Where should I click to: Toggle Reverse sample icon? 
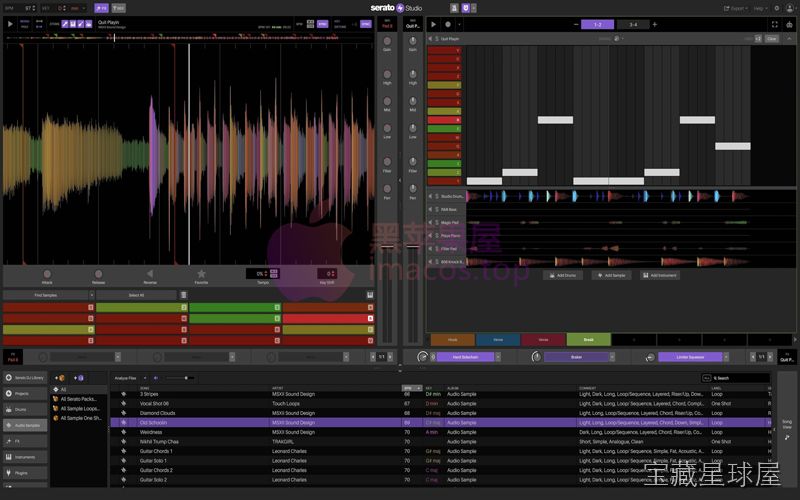coord(149,274)
